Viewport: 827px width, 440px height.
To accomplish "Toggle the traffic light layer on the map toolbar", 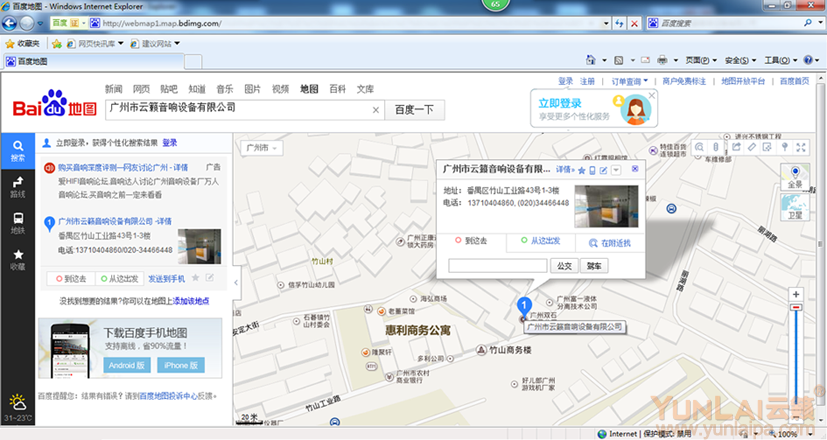I will 716,147.
